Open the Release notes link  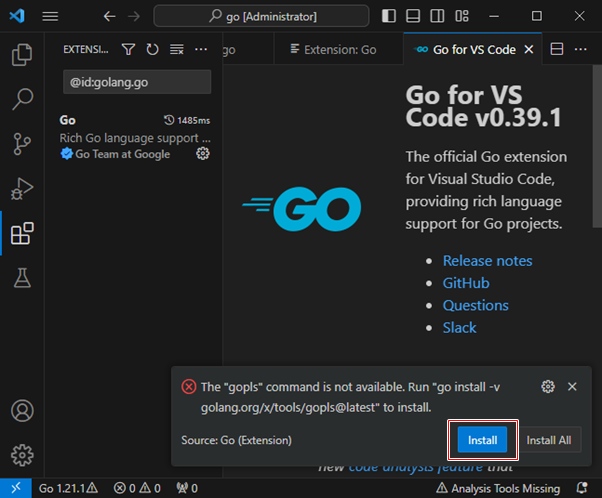488,261
